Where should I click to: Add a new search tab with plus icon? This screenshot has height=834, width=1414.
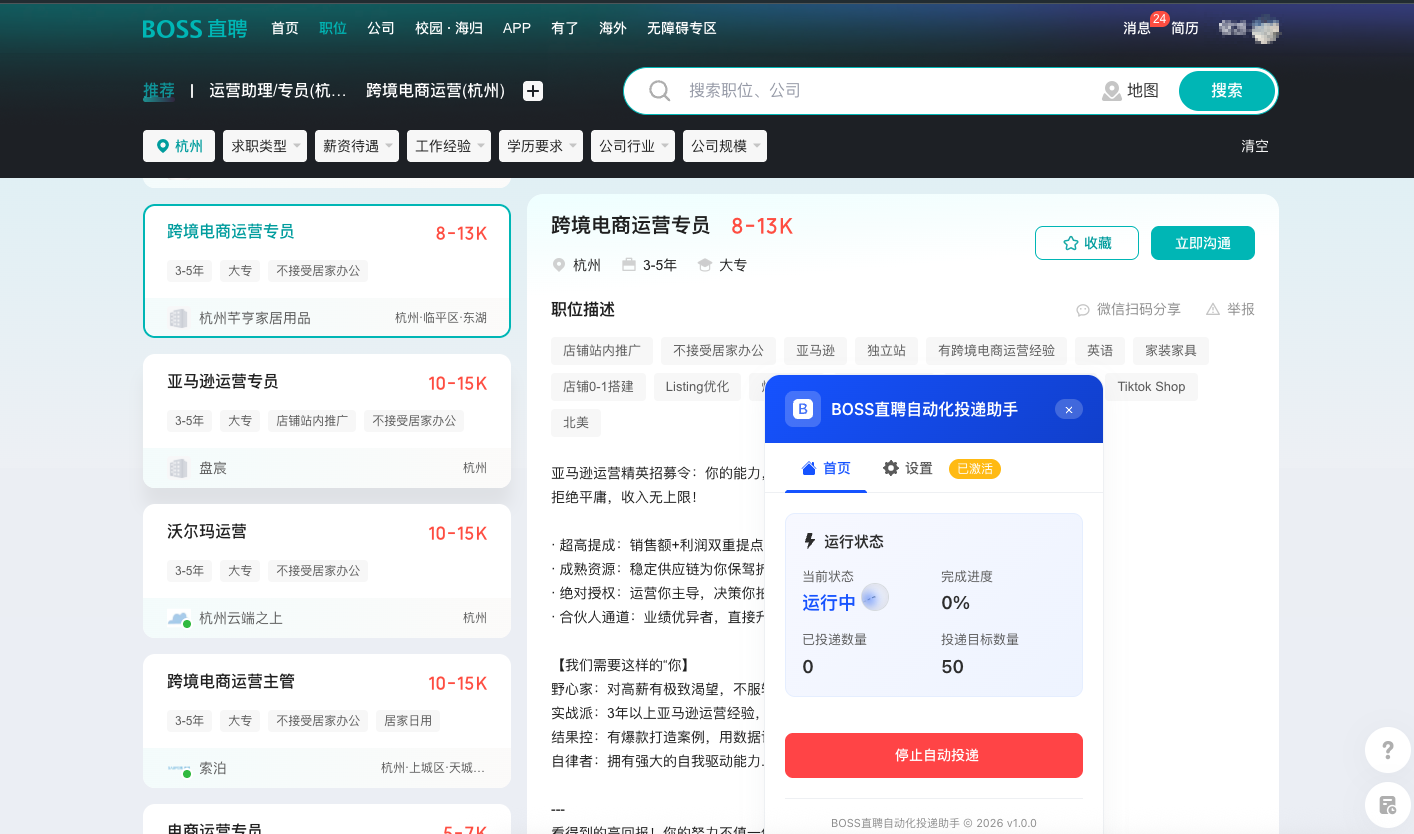pos(532,90)
